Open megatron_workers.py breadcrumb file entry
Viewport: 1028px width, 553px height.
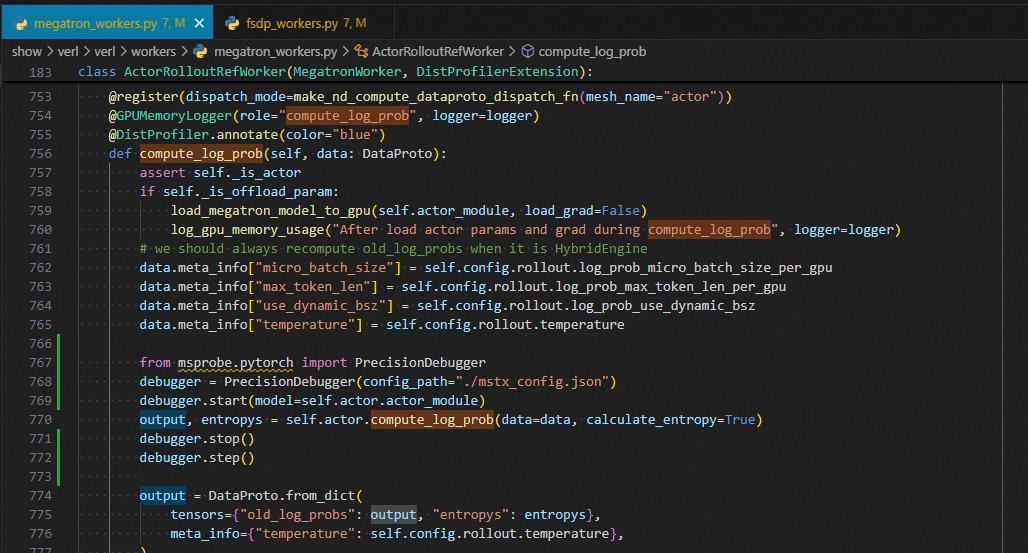(275, 51)
